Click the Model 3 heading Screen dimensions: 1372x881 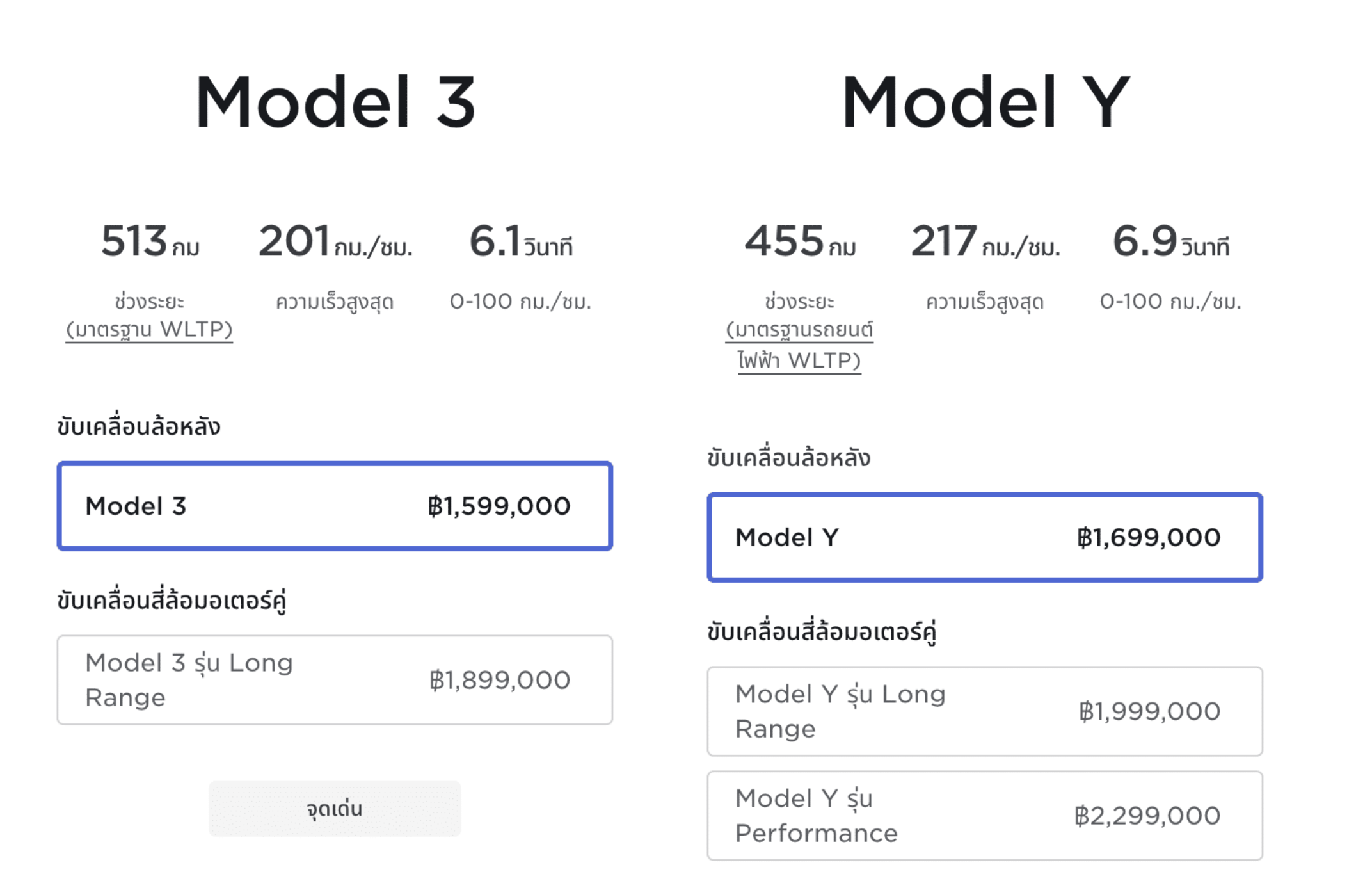[335, 101]
